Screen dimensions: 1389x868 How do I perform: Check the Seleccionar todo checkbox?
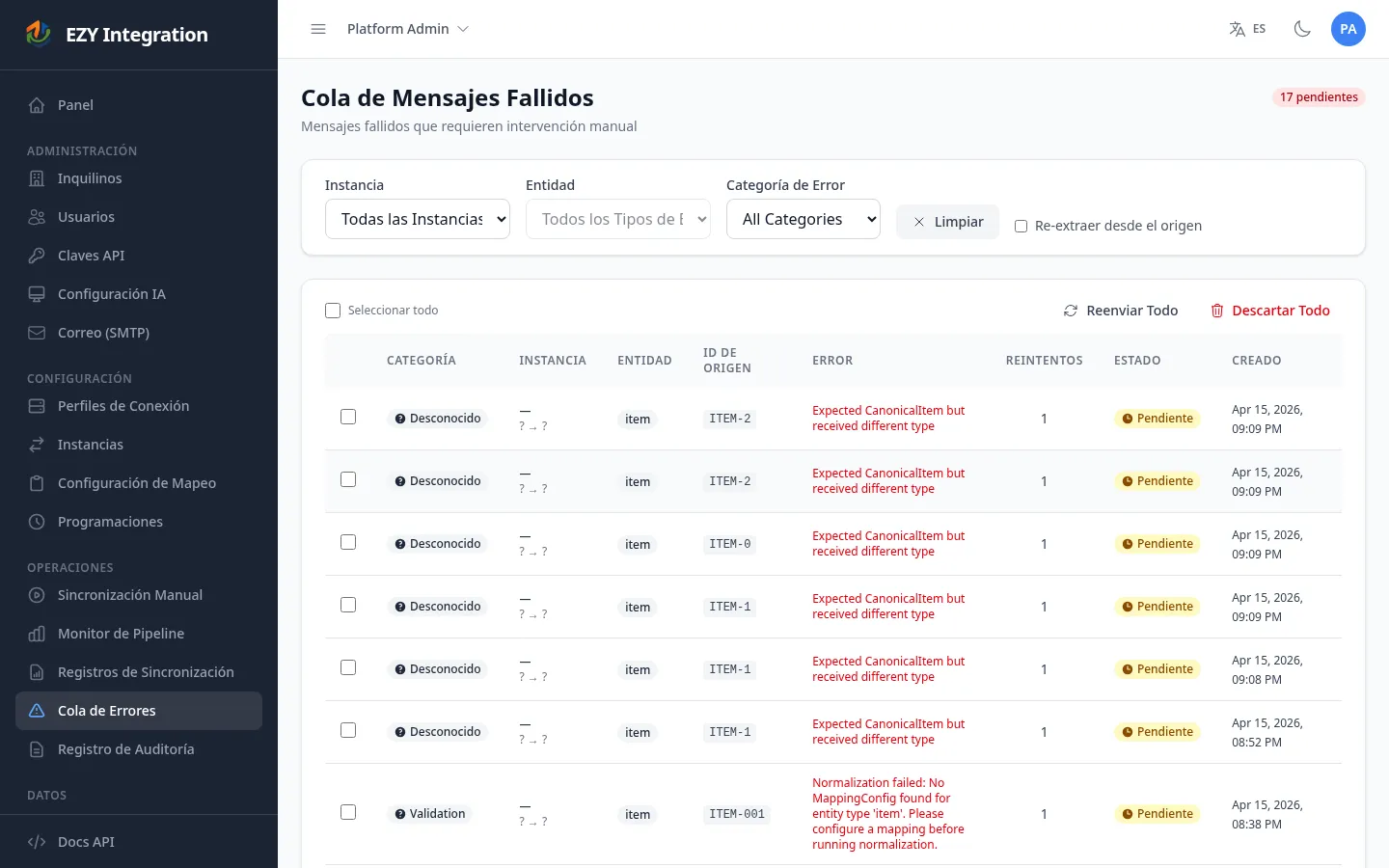(333, 311)
